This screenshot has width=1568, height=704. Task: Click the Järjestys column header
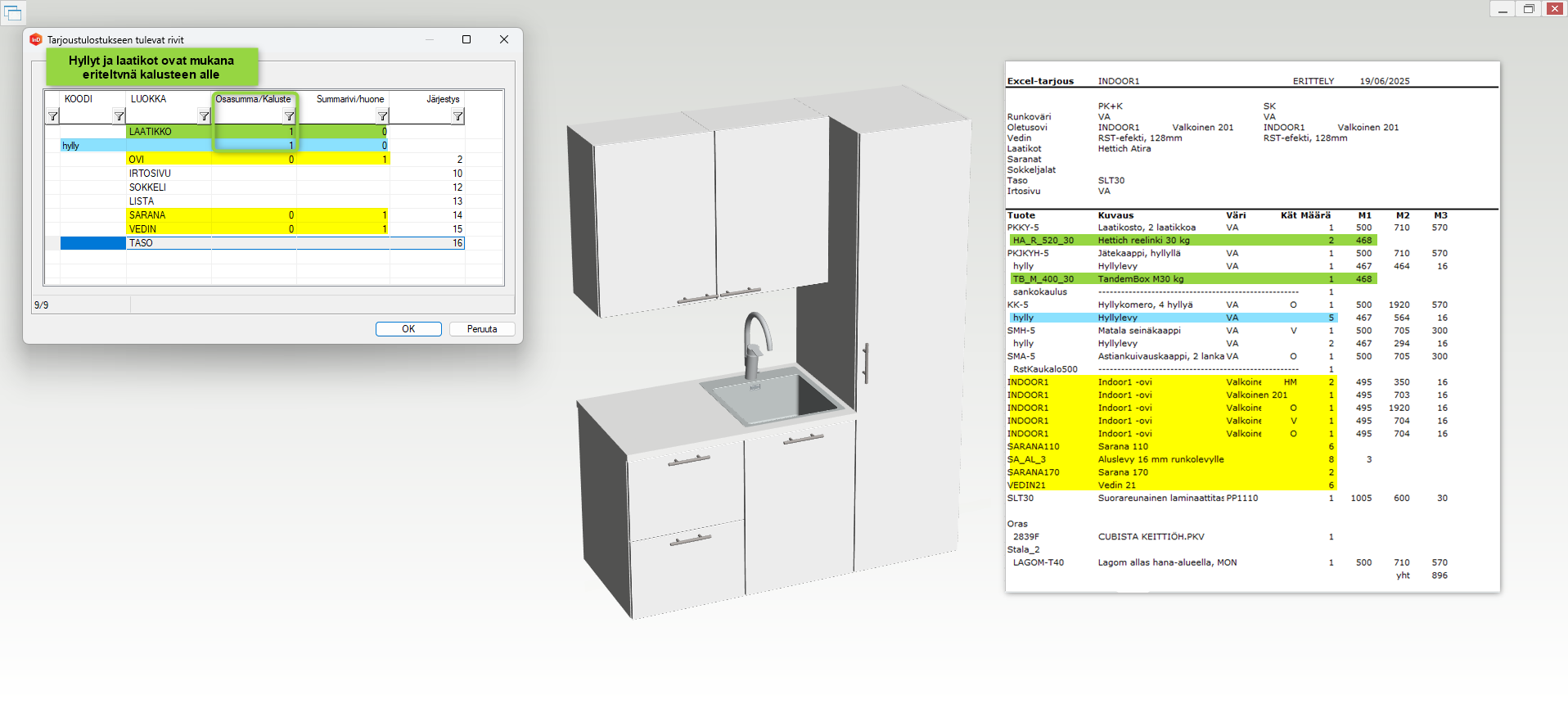tap(442, 99)
